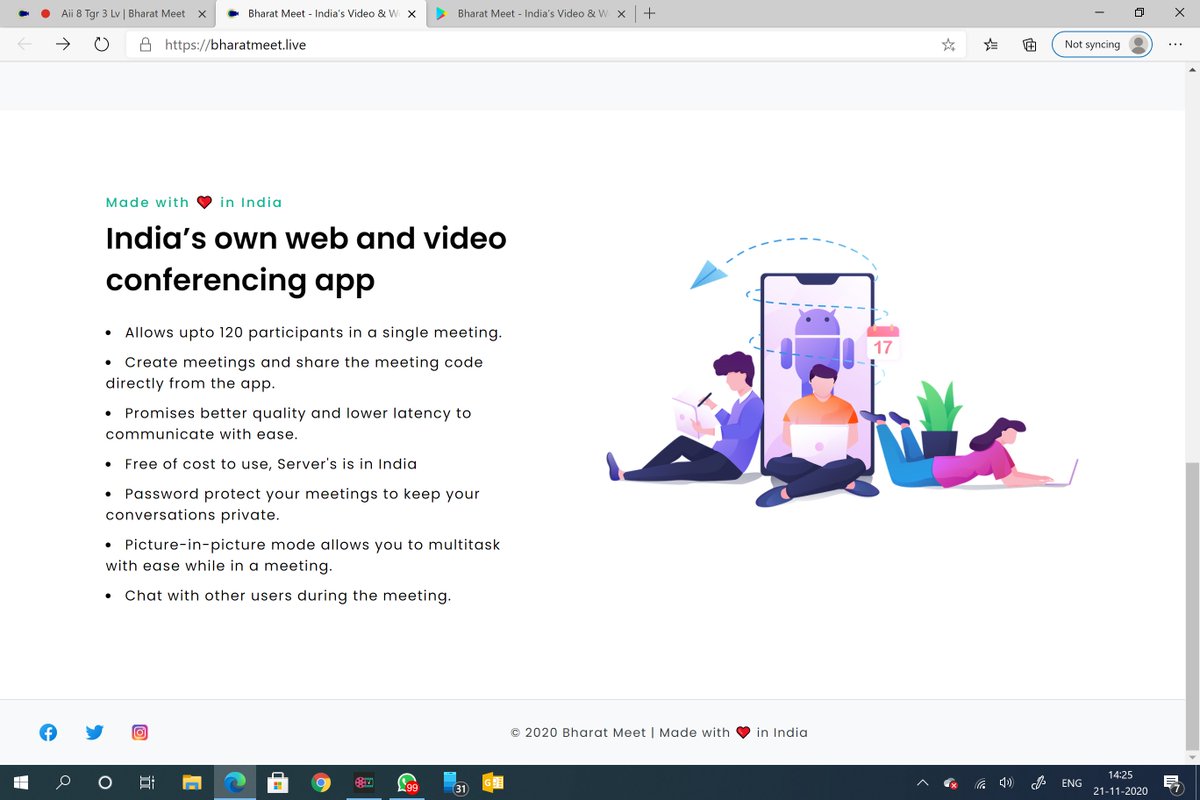Open the Collections icon in Edge toolbar

(x=1029, y=45)
